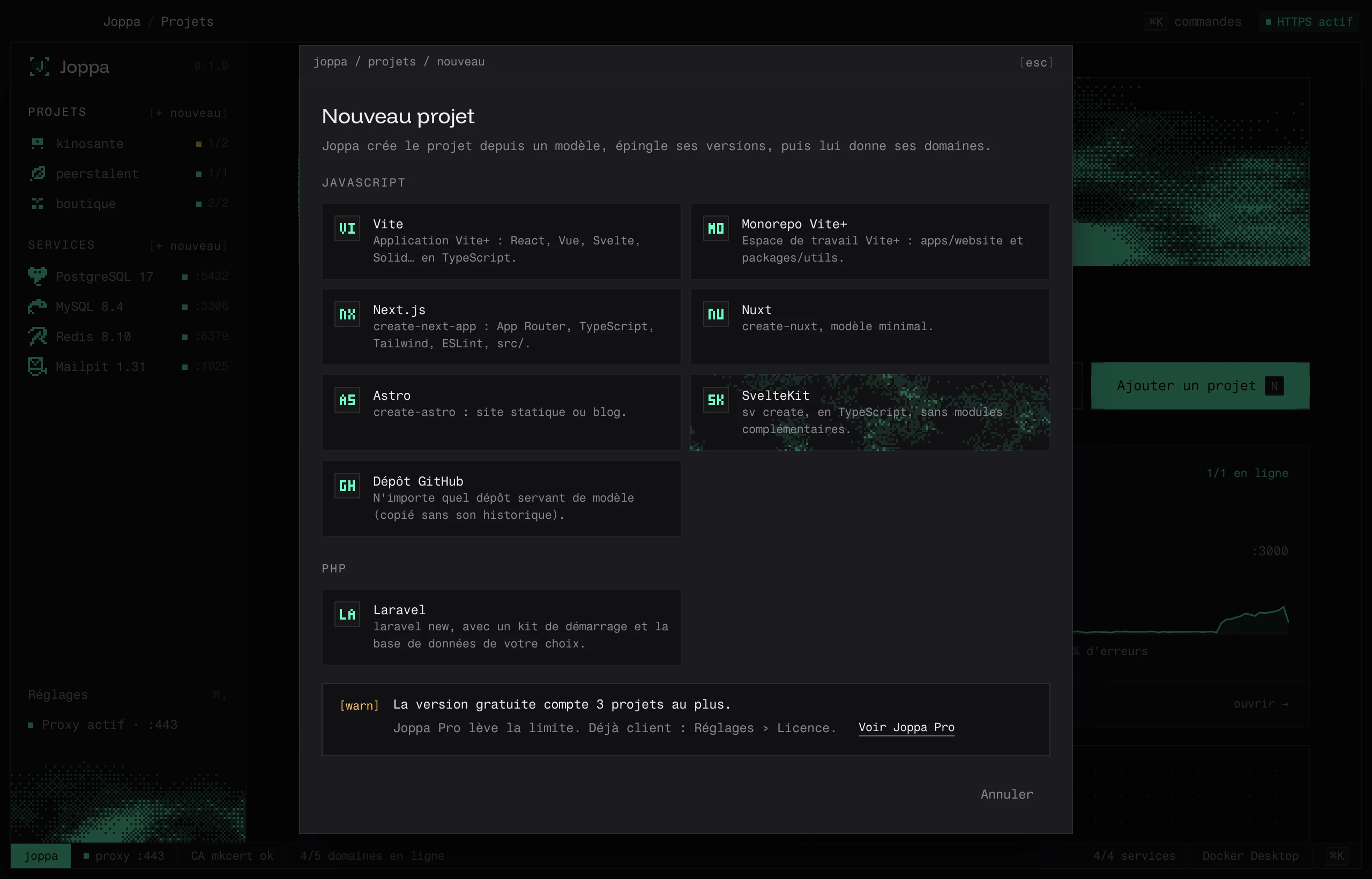Click the HTTPS actif status badge
Image resolution: width=1372 pixels, height=879 pixels.
[x=1309, y=21]
